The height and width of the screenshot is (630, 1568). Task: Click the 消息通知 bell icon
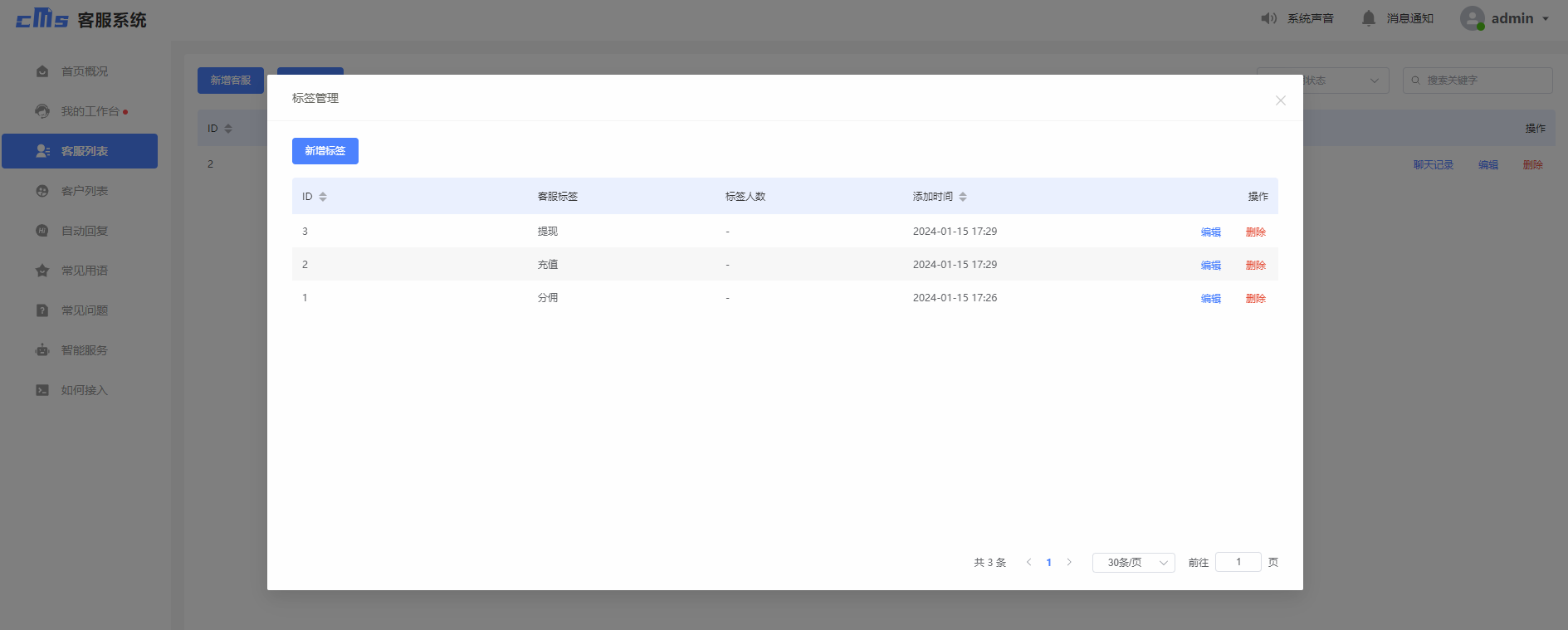coord(1369,18)
